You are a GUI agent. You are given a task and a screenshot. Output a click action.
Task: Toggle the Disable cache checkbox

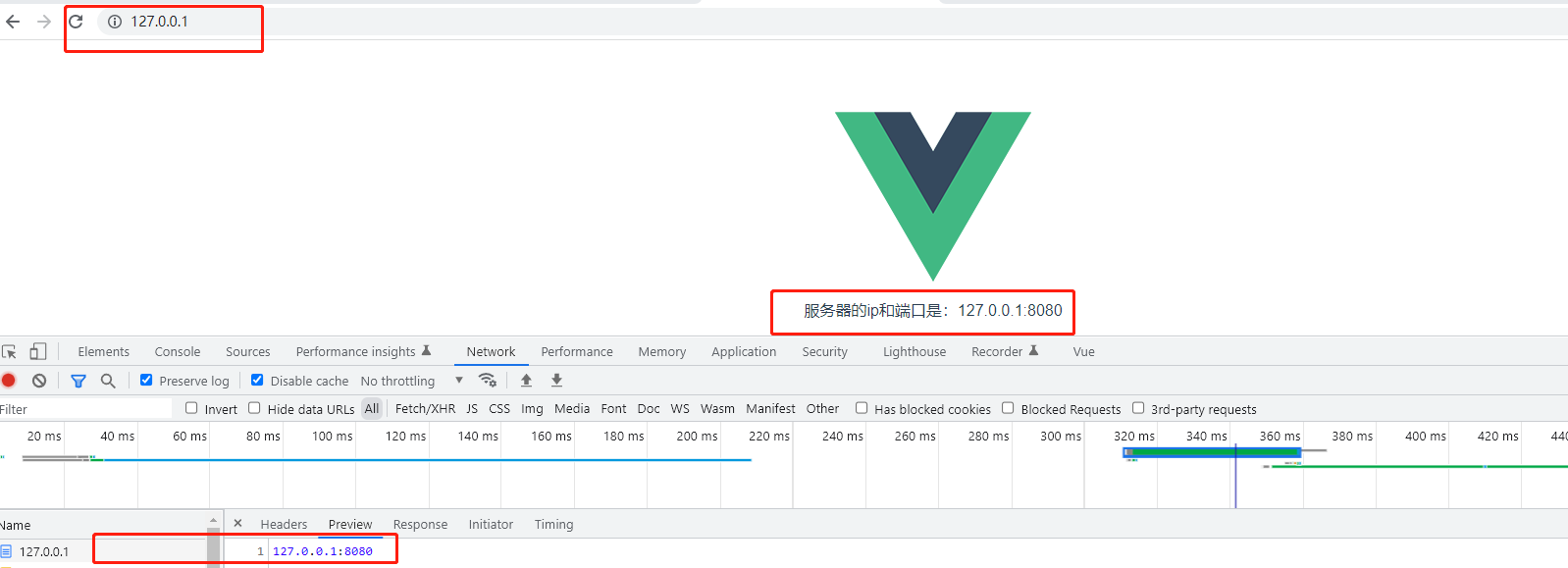[257, 380]
